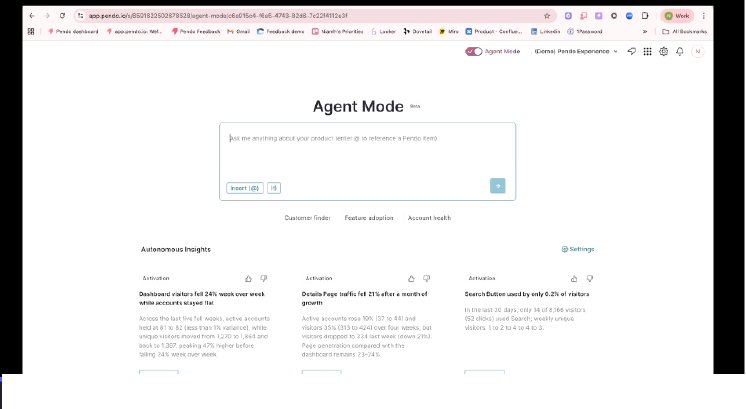Open the Looker bookmark
Image resolution: width=746 pixels, height=409 pixels.
pyautogui.click(x=383, y=31)
